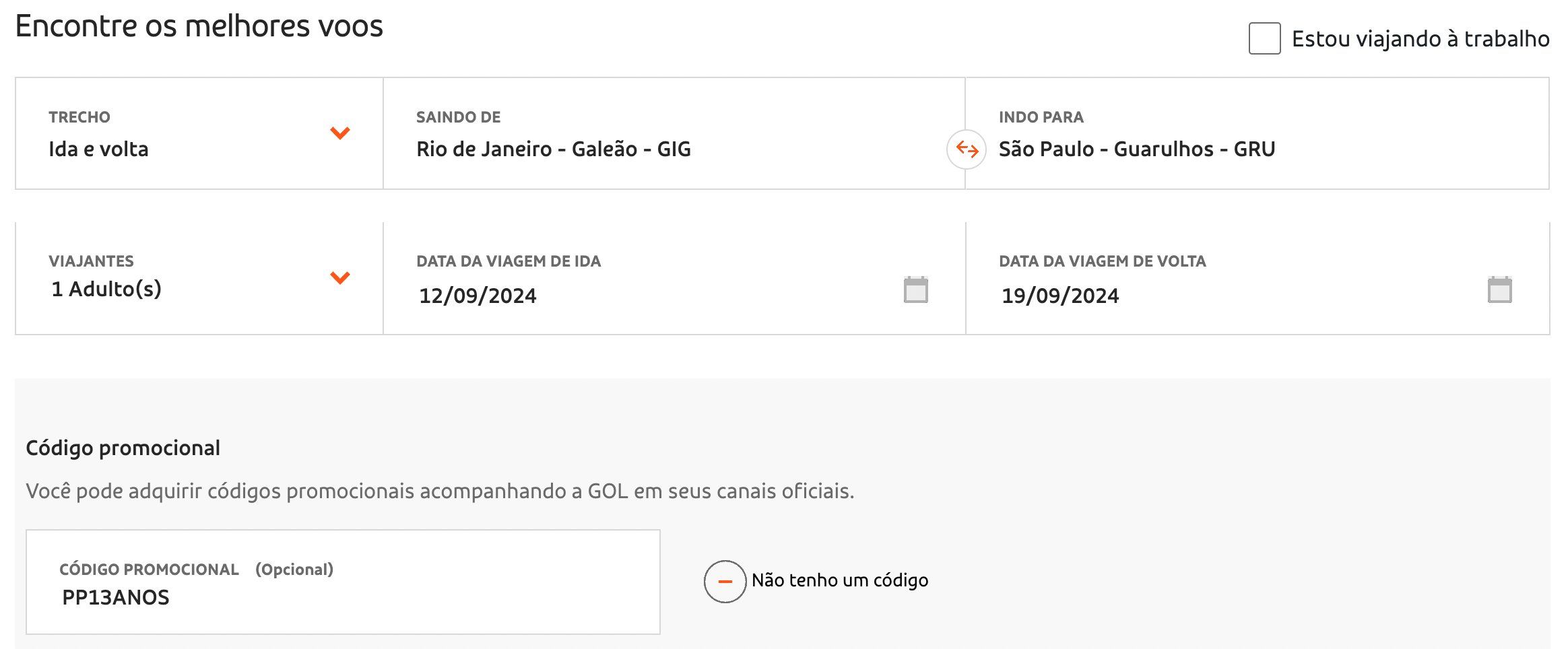The height and width of the screenshot is (649, 1568).
Task: Select the departure date 12/09/2024
Action: [478, 296]
